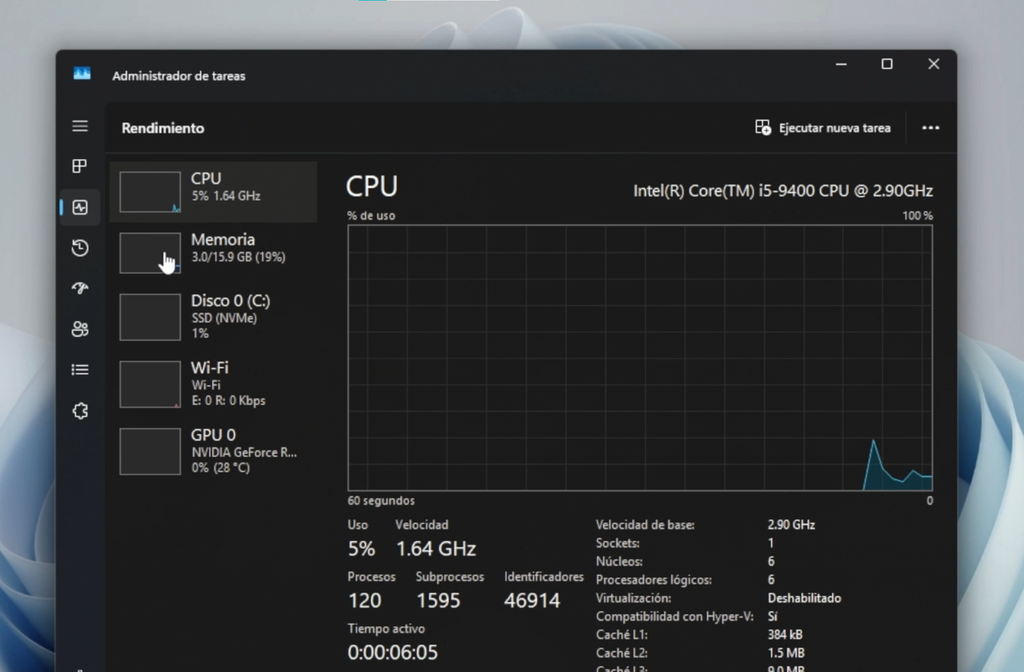This screenshot has height=672, width=1024.
Task: Select the Wi-Fi performance entry
Action: pos(214,384)
